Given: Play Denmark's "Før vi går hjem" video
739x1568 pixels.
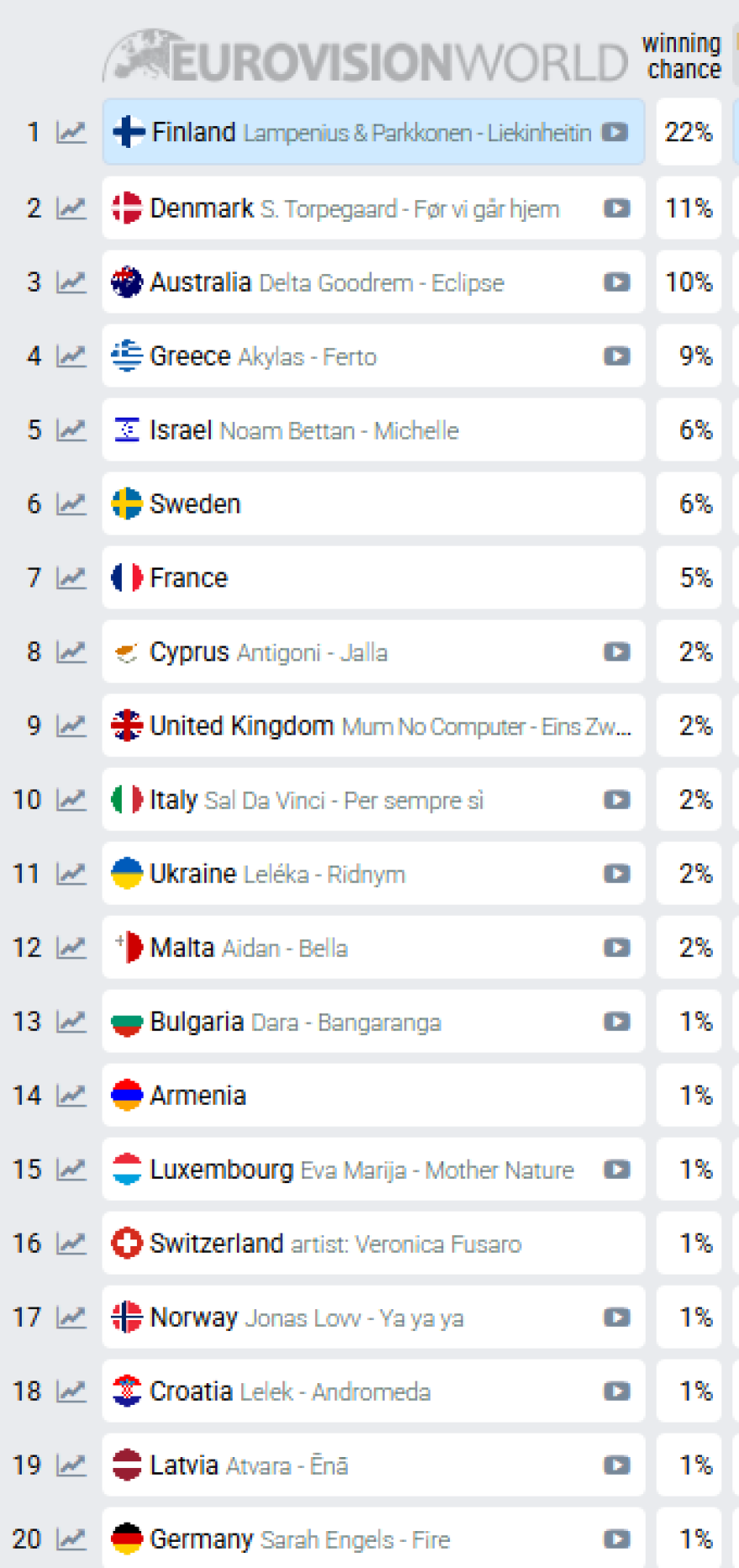Looking at the screenshot, I should [x=616, y=208].
